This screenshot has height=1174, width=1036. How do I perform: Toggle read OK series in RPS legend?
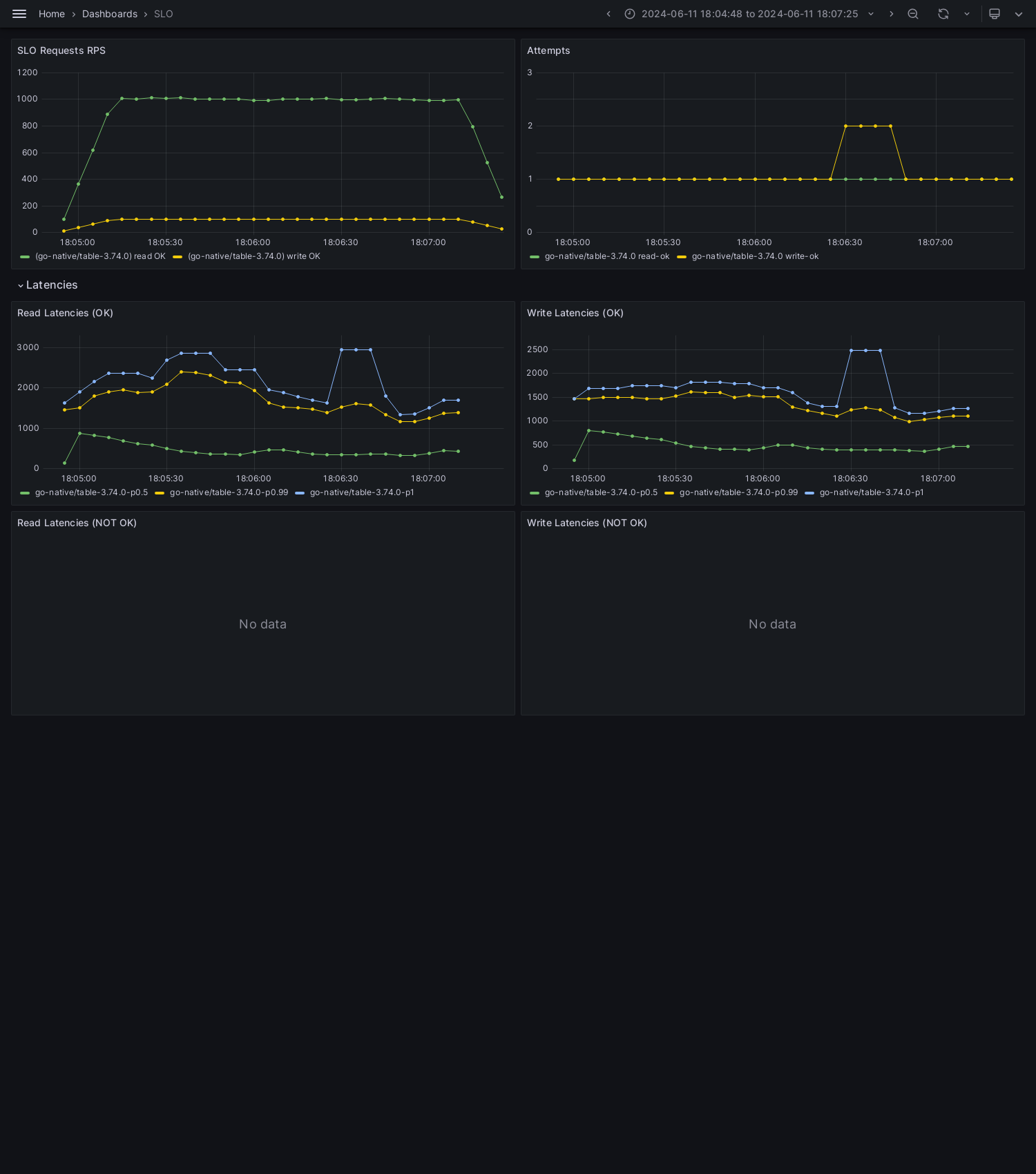coord(100,256)
